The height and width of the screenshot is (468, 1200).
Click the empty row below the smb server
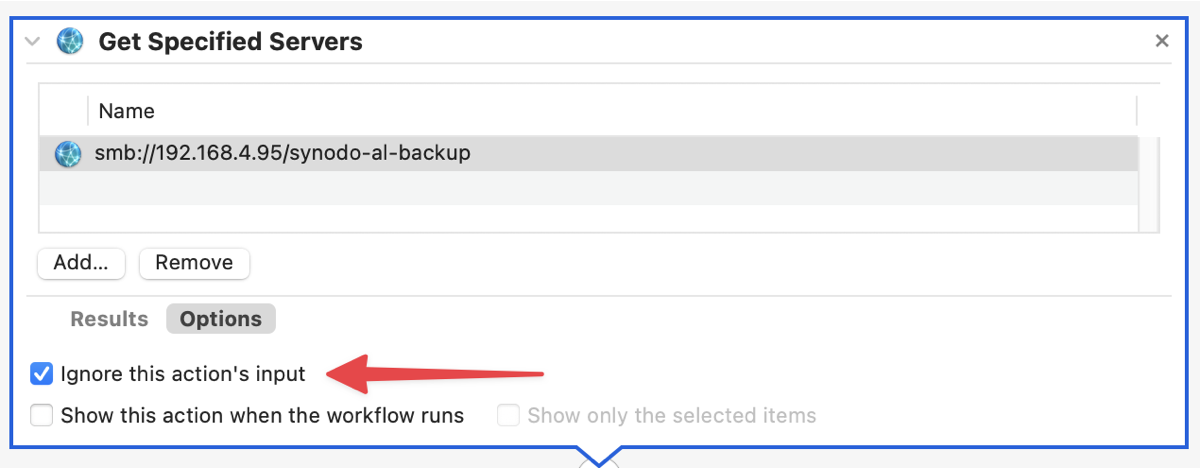[588, 188]
